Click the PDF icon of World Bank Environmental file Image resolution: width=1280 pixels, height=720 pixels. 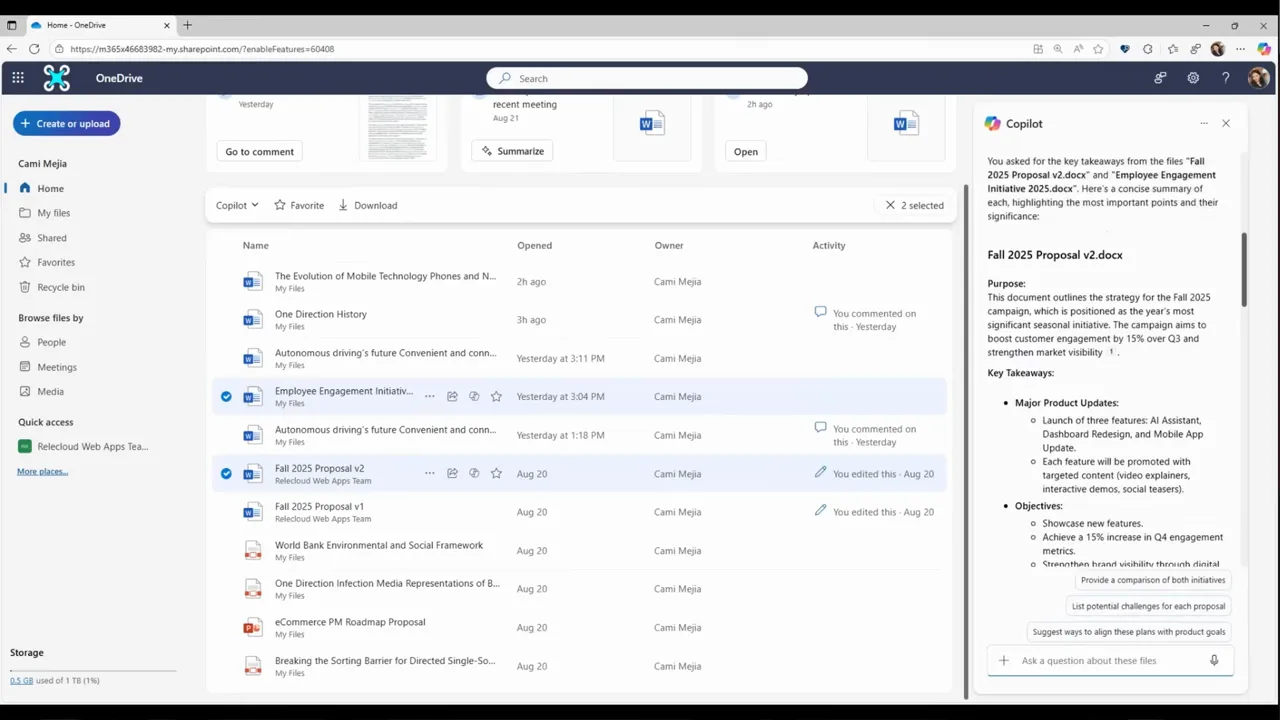(x=253, y=551)
